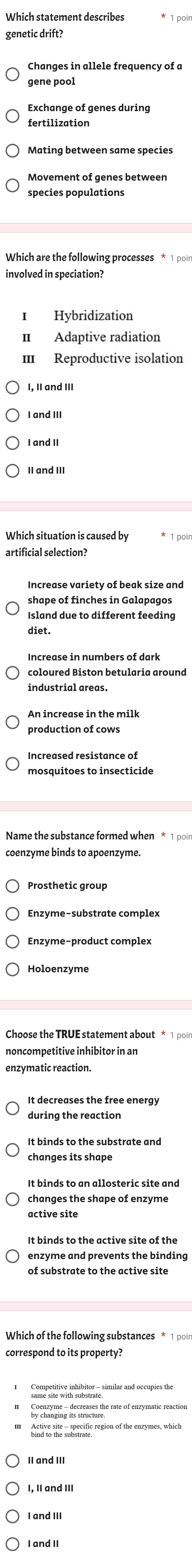Choose 'Enzyme-substrate complex' option
This screenshot has height=1568, width=192.
pos(12,914)
